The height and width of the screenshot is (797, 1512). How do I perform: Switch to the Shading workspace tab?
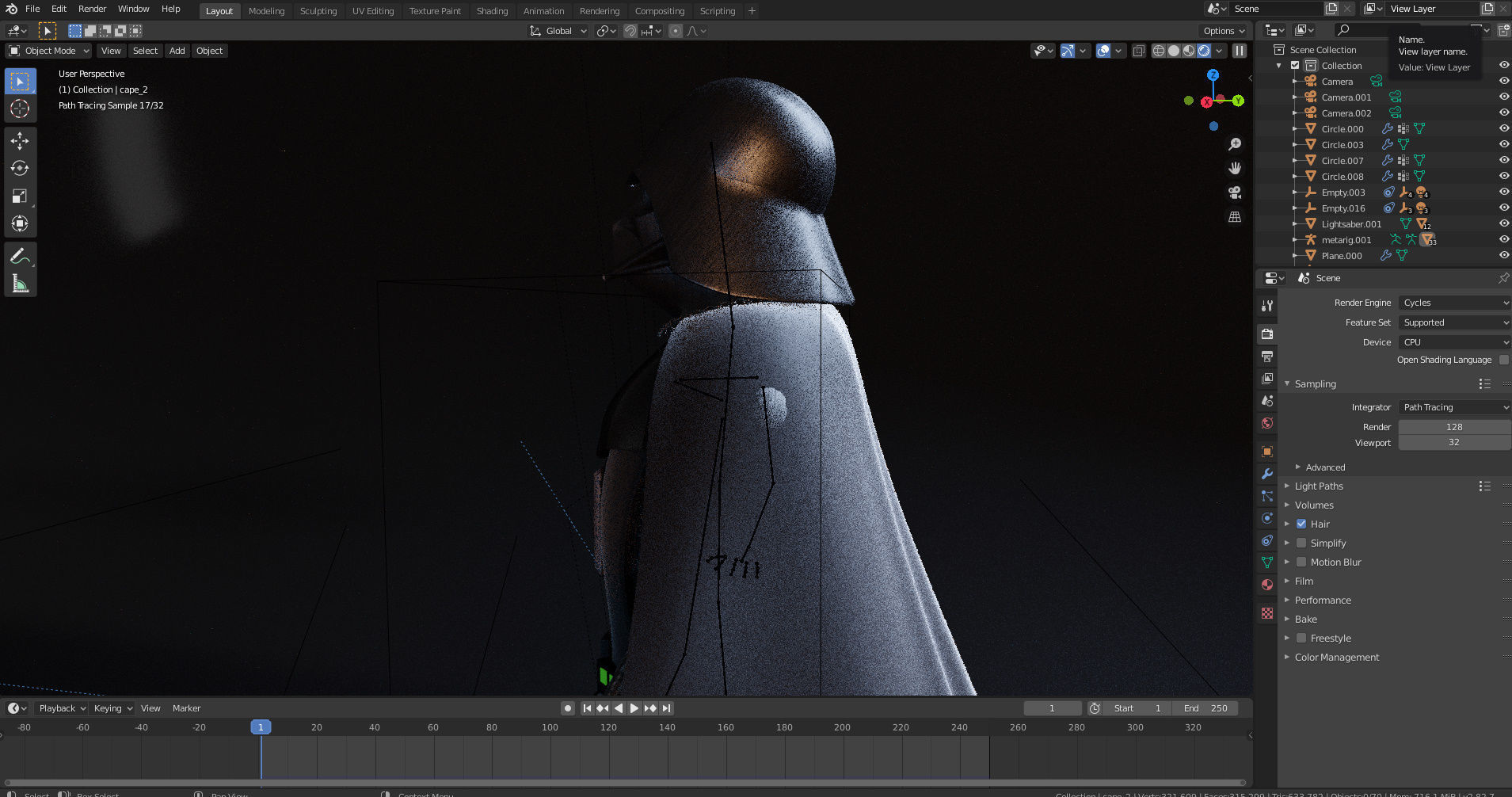[492, 11]
